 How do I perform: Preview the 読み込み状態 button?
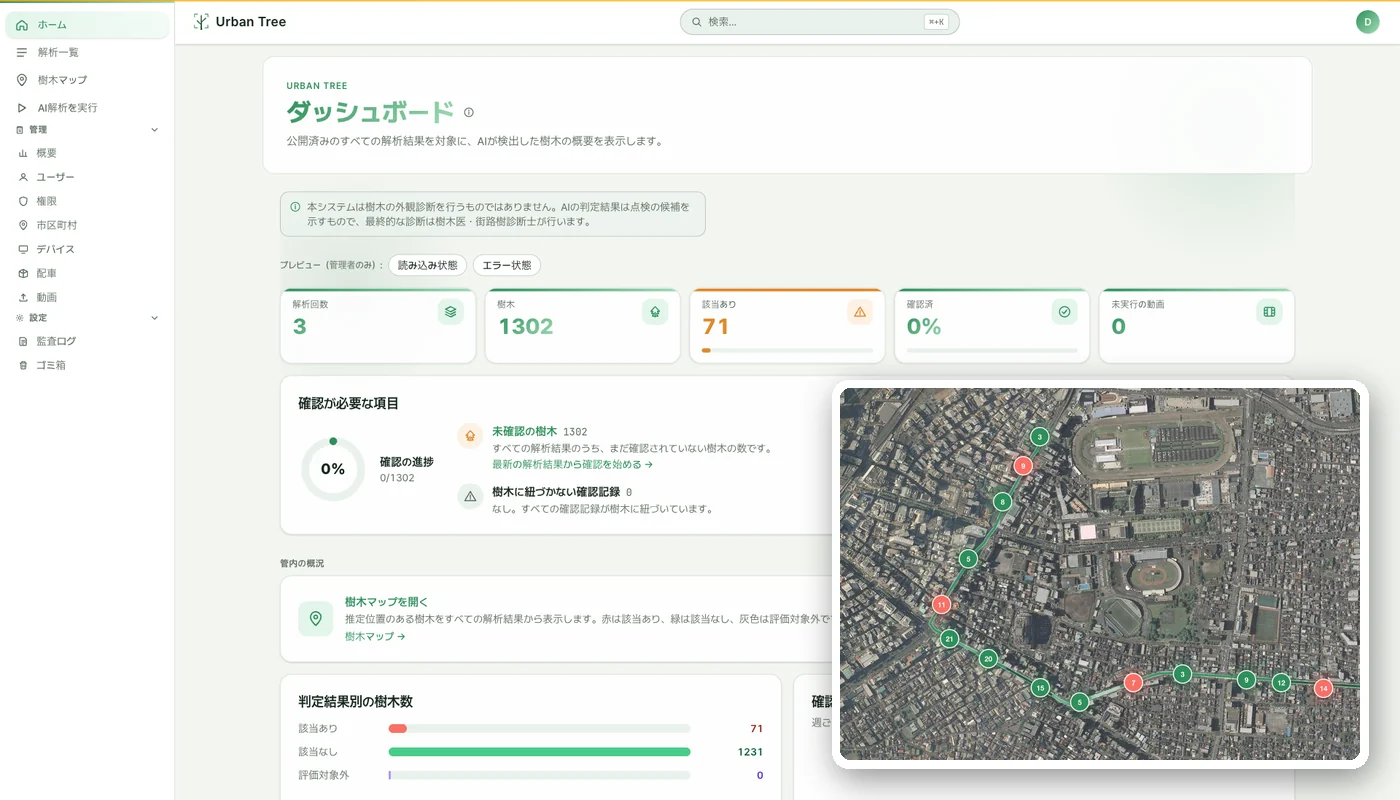click(x=427, y=265)
